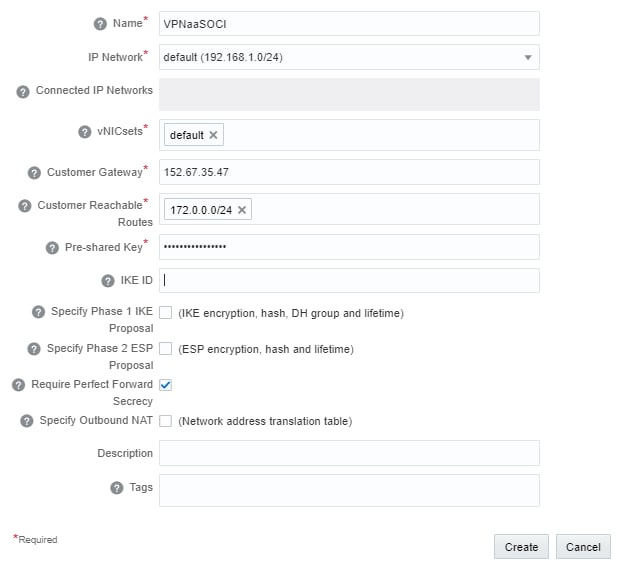The image size is (621, 568).
Task: Click the Create button
Action: [521, 547]
